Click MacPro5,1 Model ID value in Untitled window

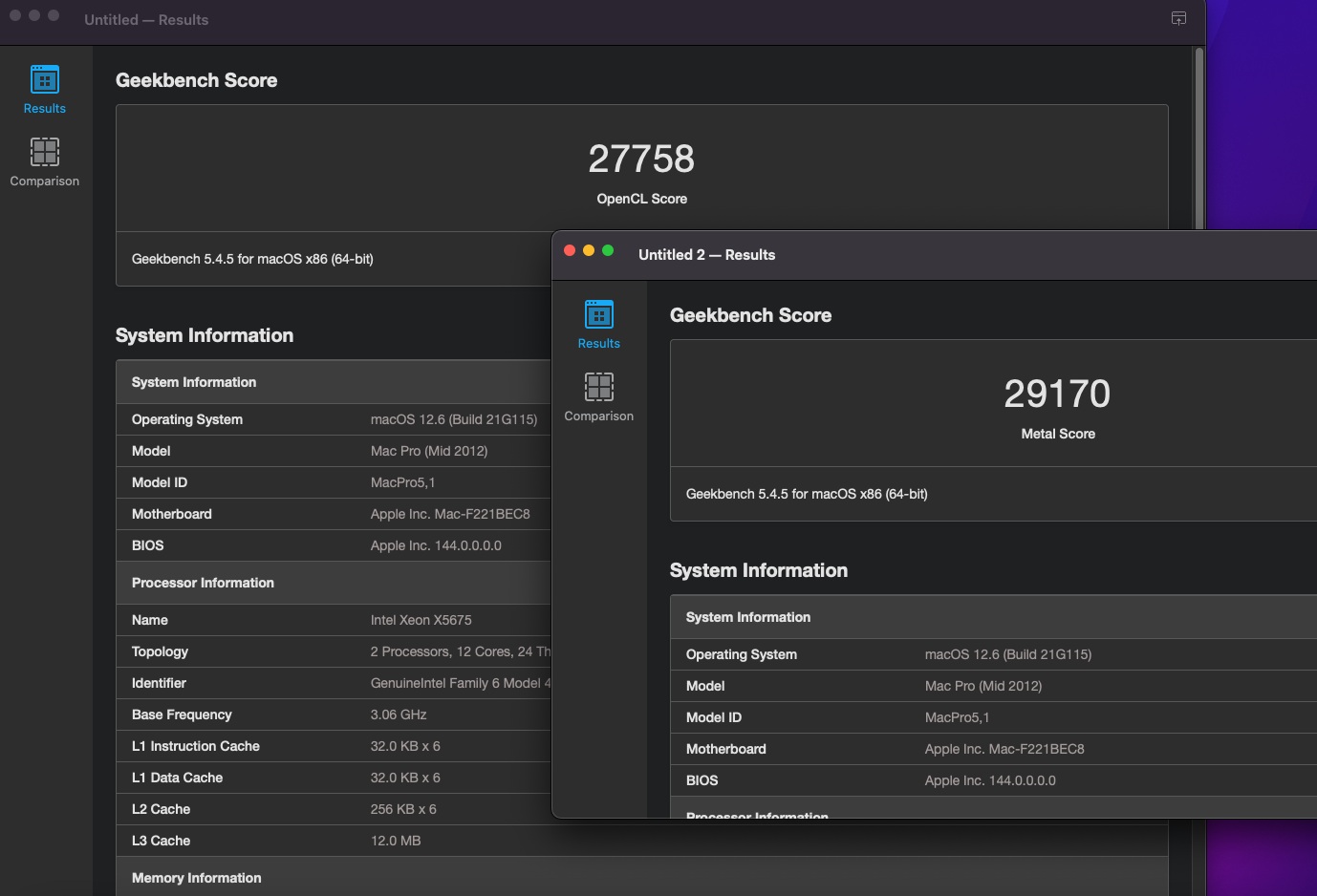pyautogui.click(x=402, y=482)
